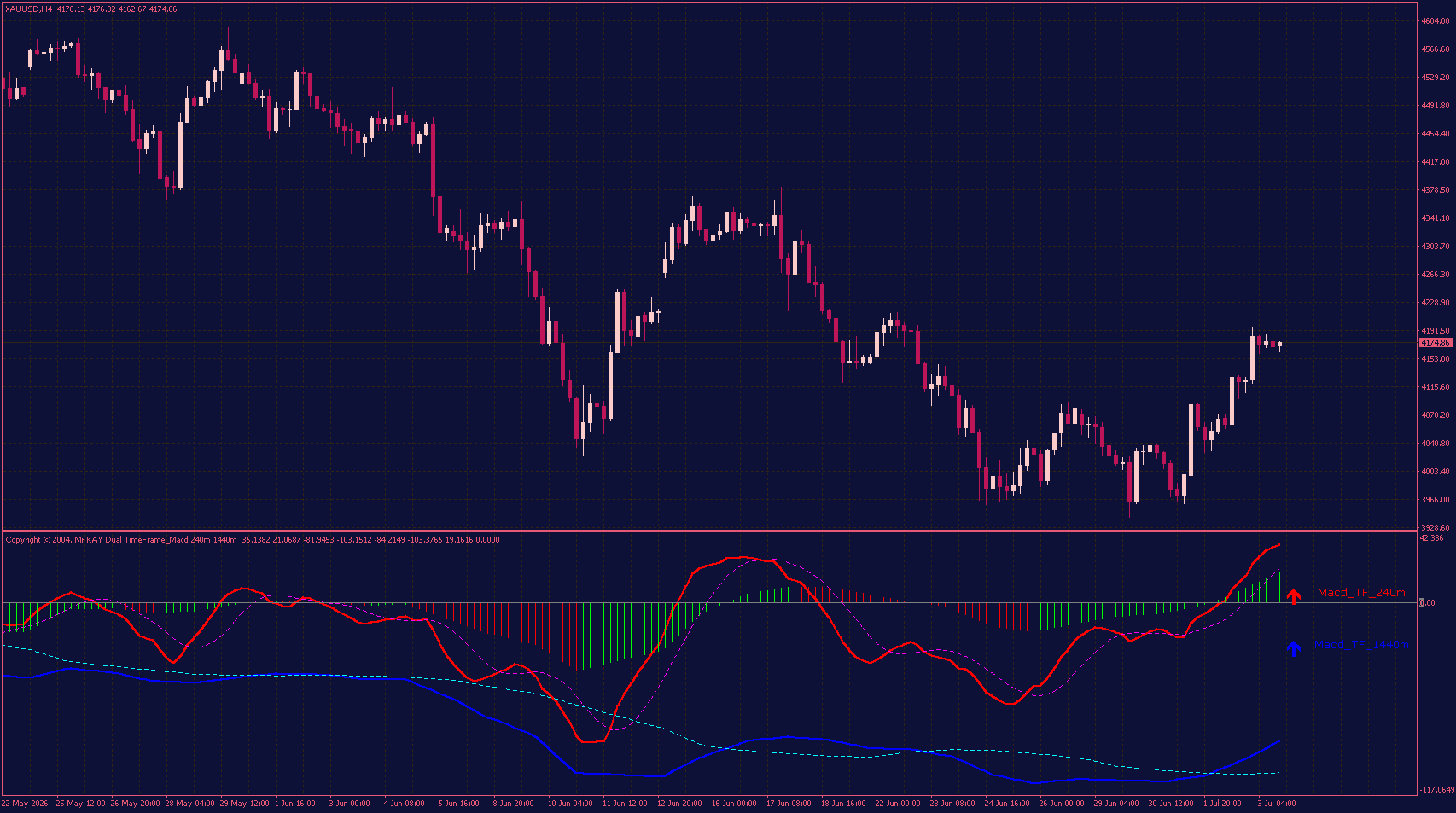Click the 4378.50 price scale label
The height and width of the screenshot is (813, 1456).
pyautogui.click(x=1436, y=190)
